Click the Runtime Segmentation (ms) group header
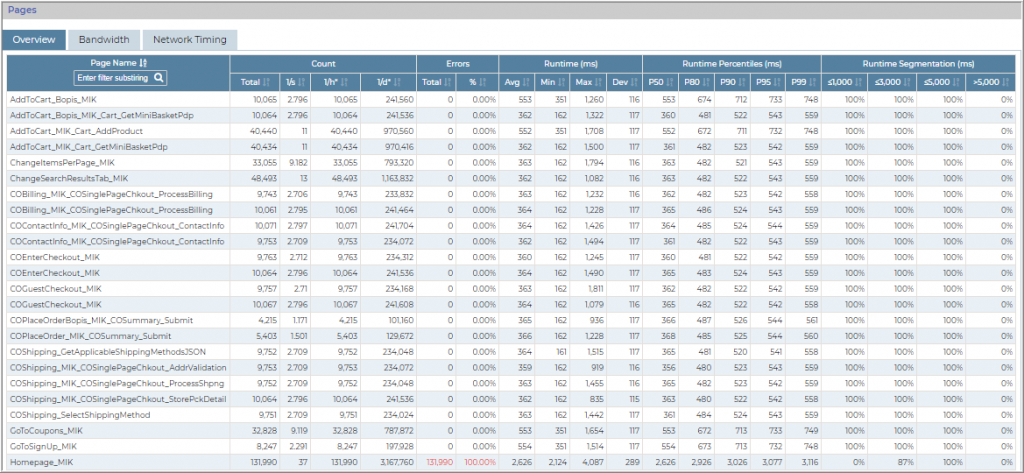The image size is (1024, 473). (x=918, y=64)
